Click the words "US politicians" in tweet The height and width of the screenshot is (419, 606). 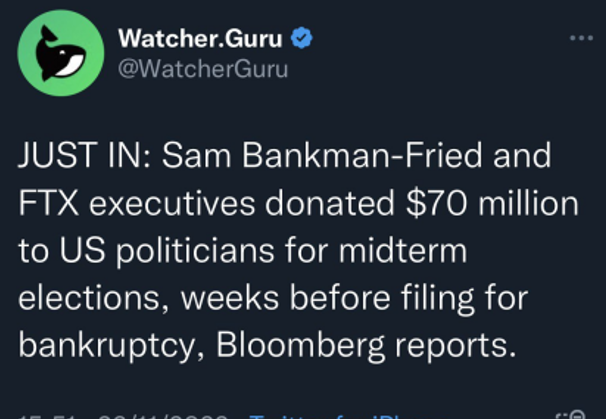(x=167, y=251)
